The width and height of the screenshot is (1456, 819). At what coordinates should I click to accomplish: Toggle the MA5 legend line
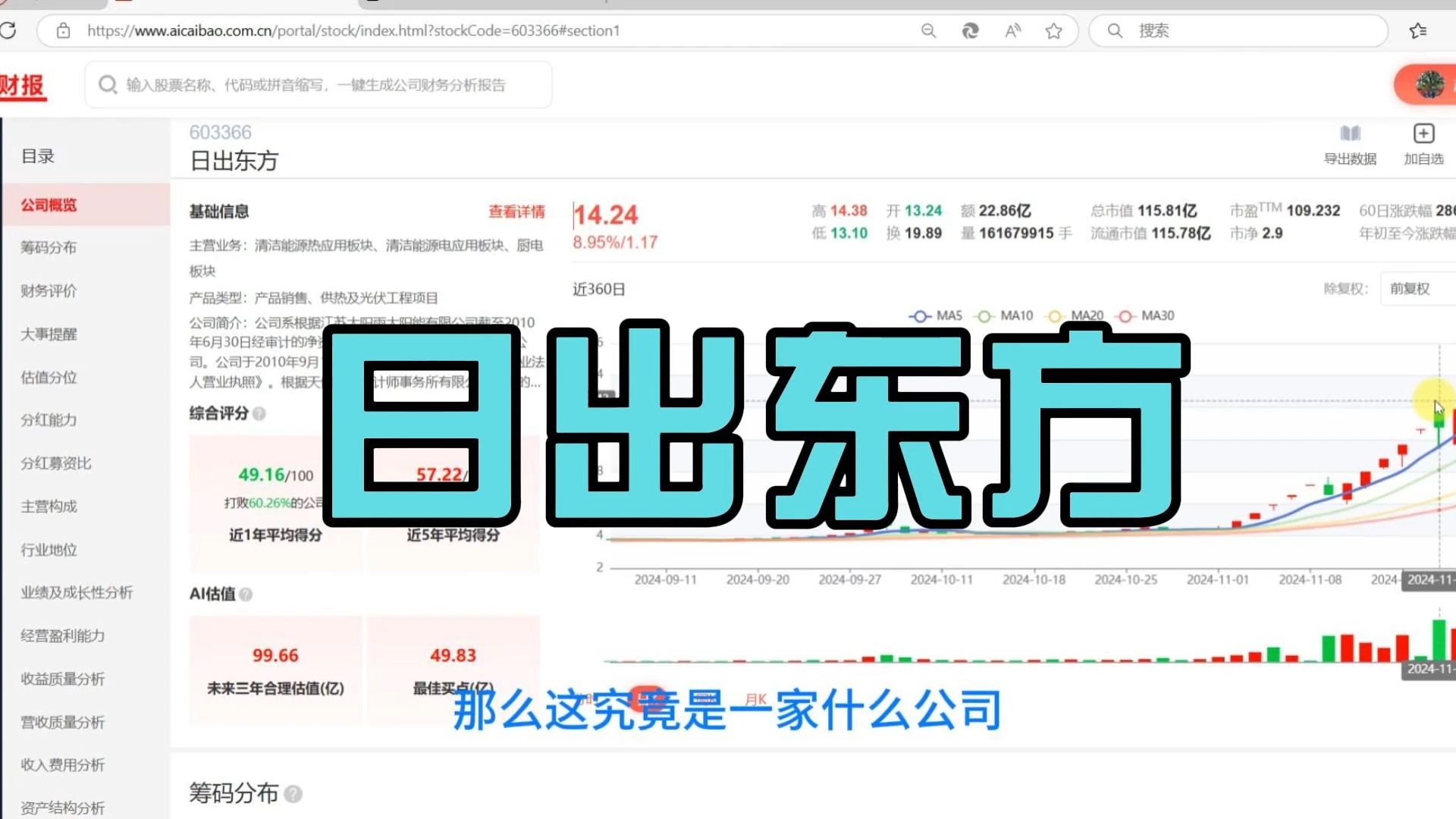coord(936,315)
